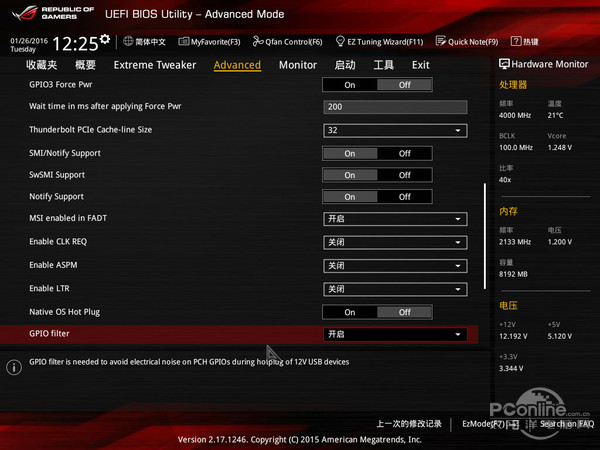Click the 01/26/2016 date
Screen dimensions: 600x450
click(29, 41)
